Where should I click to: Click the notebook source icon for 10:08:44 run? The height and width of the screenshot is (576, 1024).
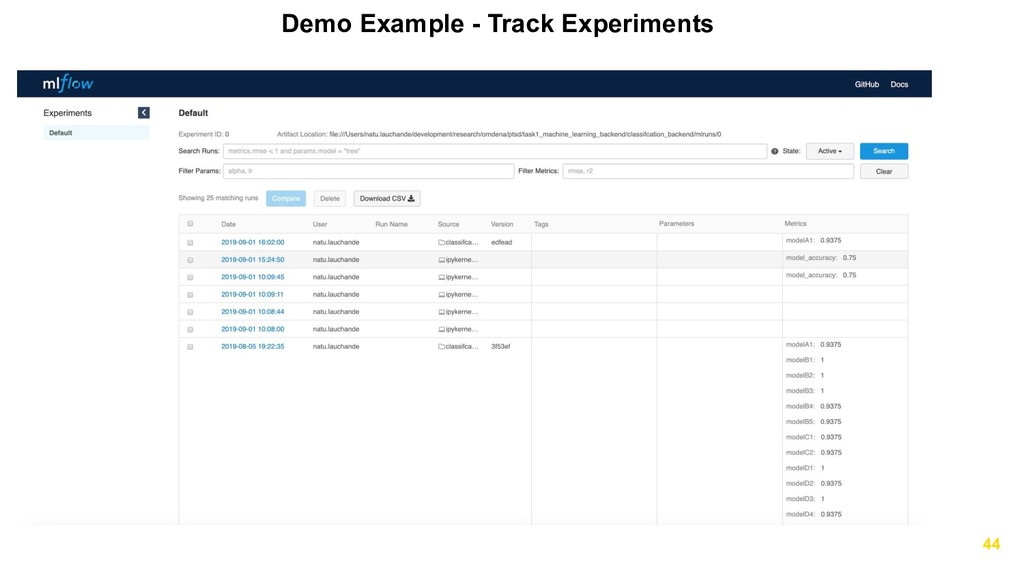tap(441, 312)
